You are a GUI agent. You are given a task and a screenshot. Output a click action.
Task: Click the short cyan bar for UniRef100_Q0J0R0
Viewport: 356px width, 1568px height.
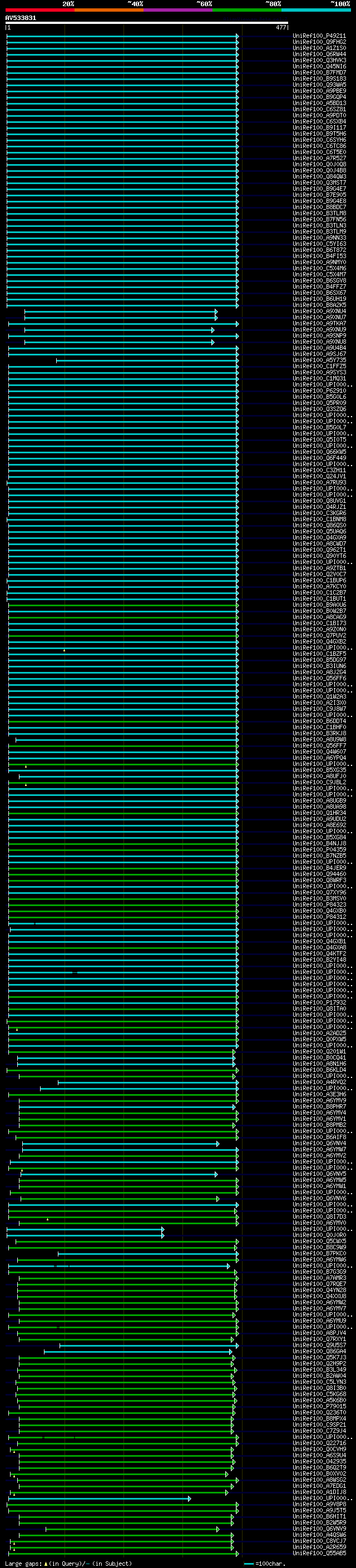point(85,1235)
